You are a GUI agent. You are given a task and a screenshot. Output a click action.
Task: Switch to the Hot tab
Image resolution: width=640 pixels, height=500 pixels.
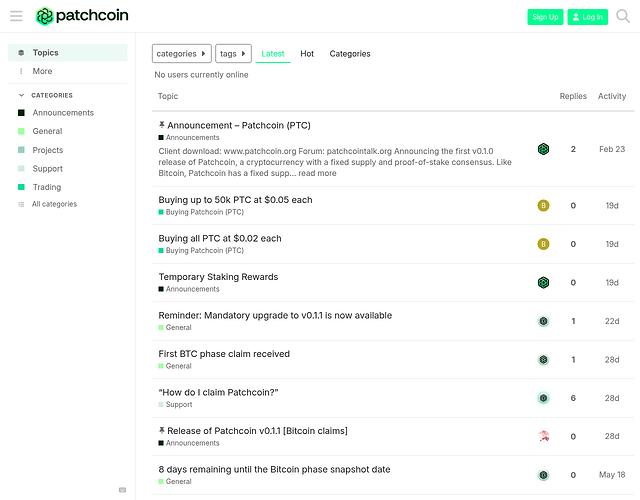click(x=307, y=54)
